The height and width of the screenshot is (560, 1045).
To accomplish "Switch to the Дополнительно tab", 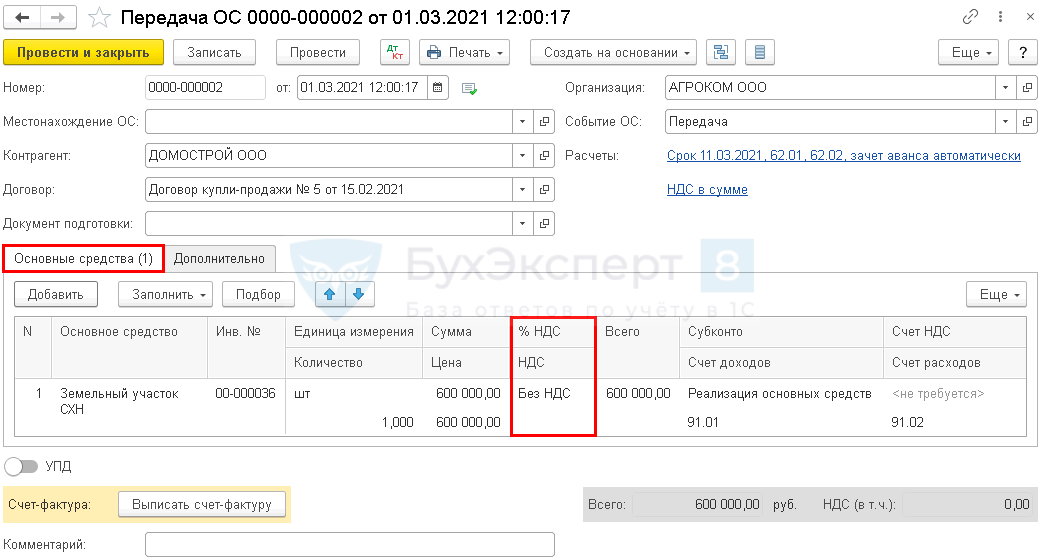I will coord(219,258).
